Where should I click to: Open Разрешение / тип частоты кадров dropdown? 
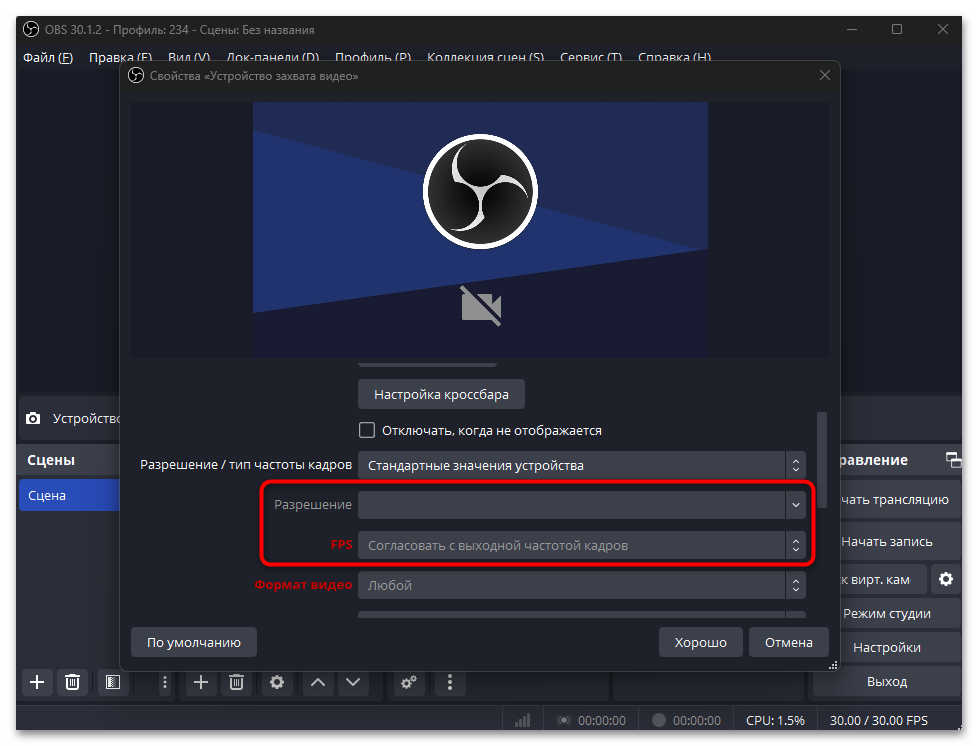pos(581,465)
